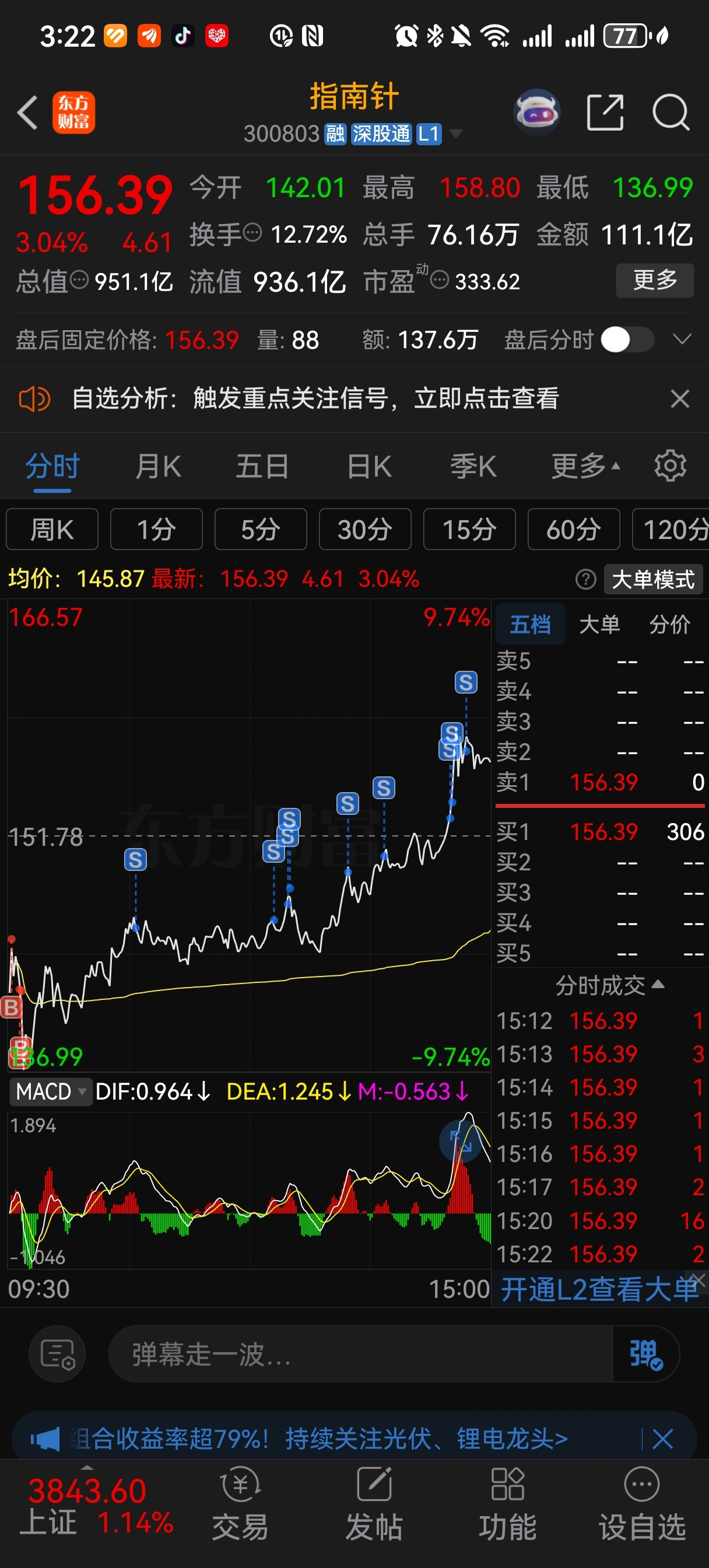The width and height of the screenshot is (709, 1568).
Task: Select the 大单 tab
Action: pos(599,624)
